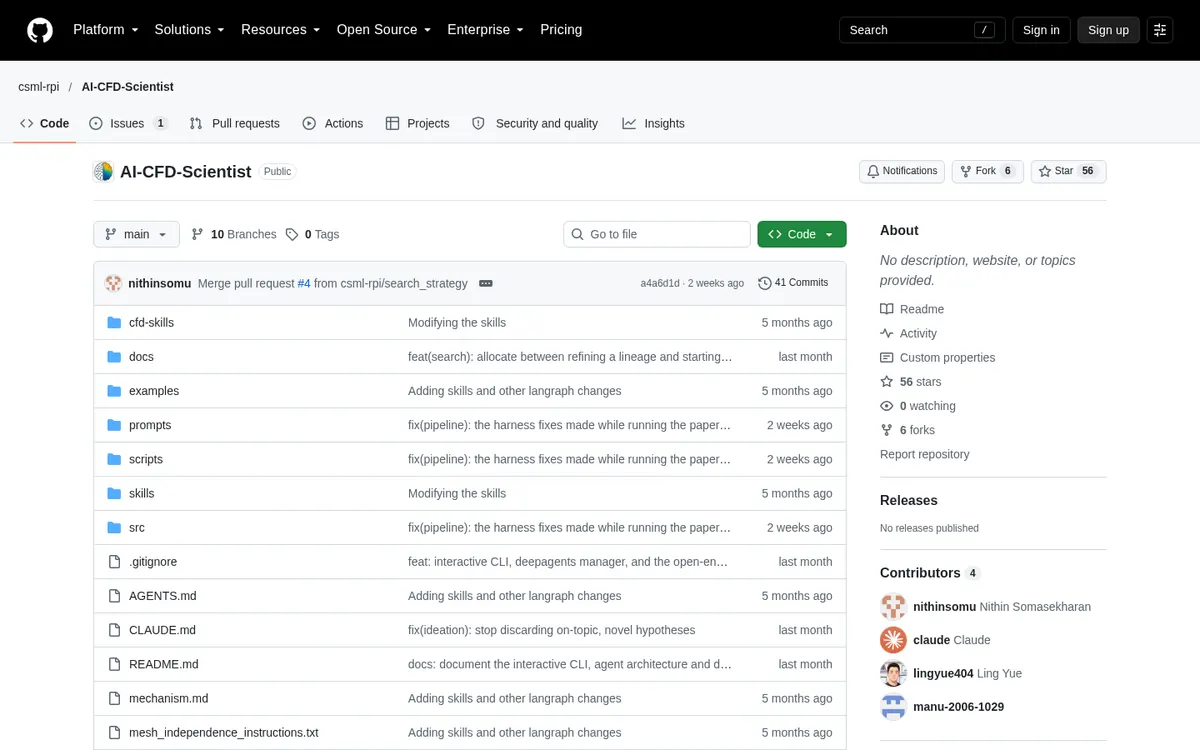Open manu-2006-1029 contributor profile
Image resolution: width=1200 pixels, height=750 pixels.
(x=959, y=707)
